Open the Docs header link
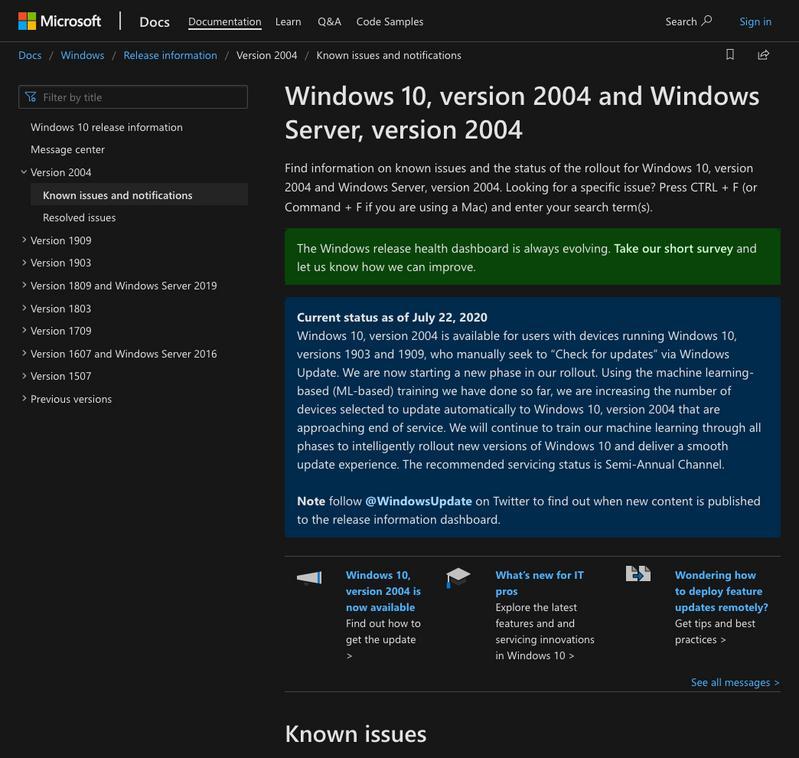799x758 pixels. pos(154,22)
